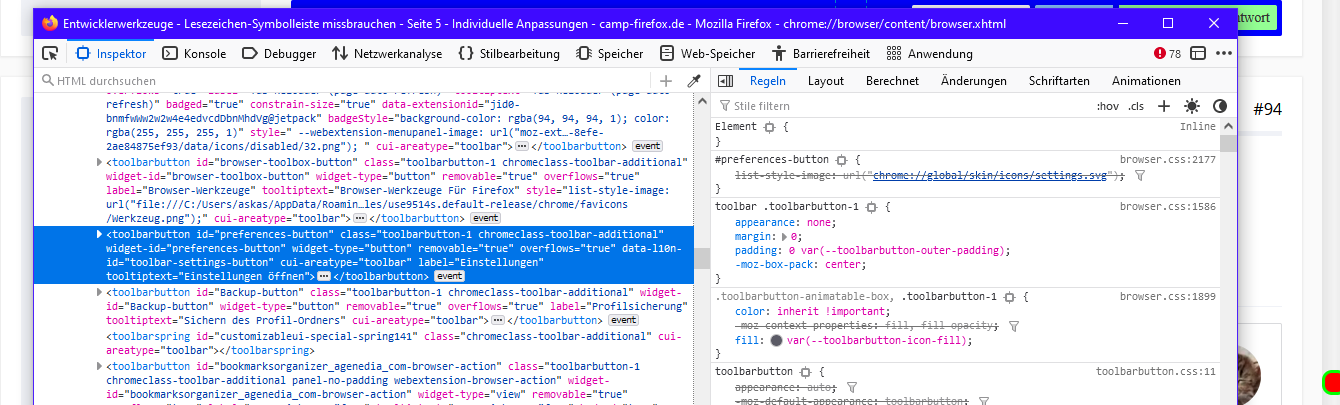Click the eyedropper color picker icon

point(692,81)
